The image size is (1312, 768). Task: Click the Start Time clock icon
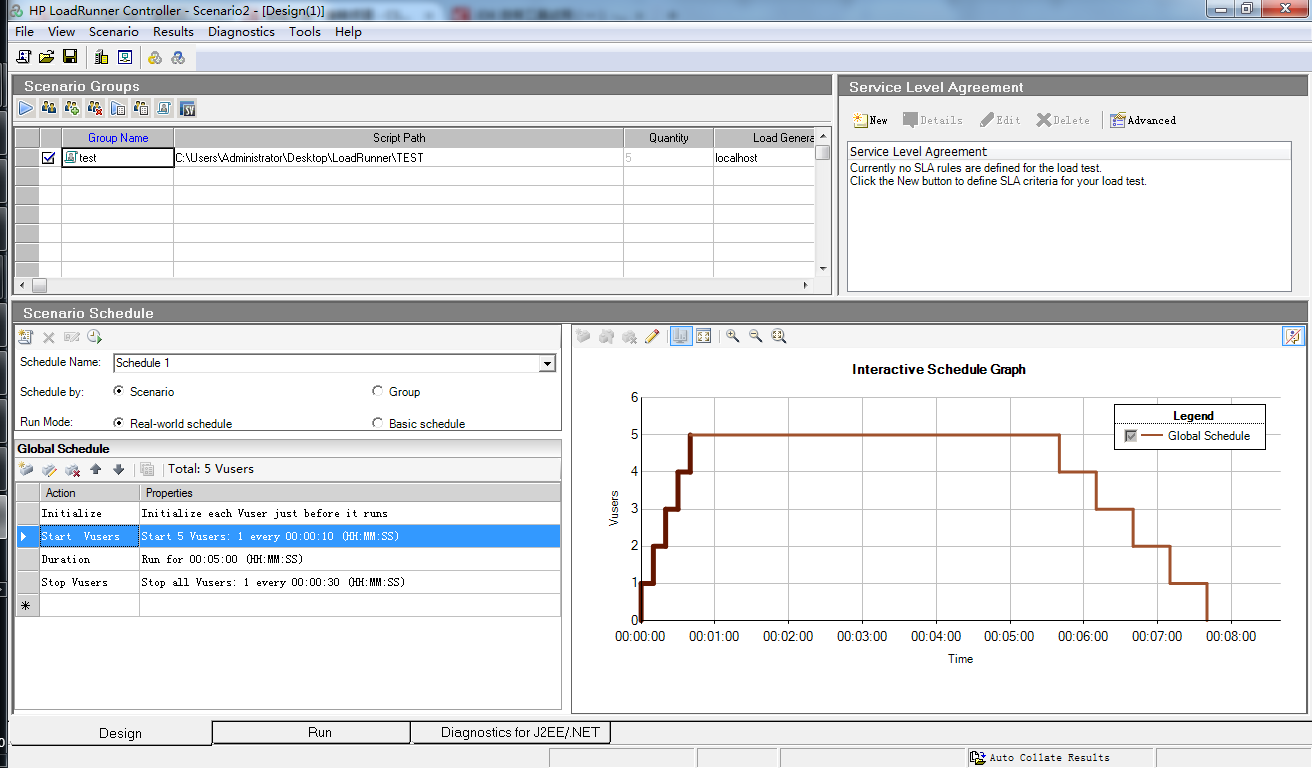click(x=94, y=337)
